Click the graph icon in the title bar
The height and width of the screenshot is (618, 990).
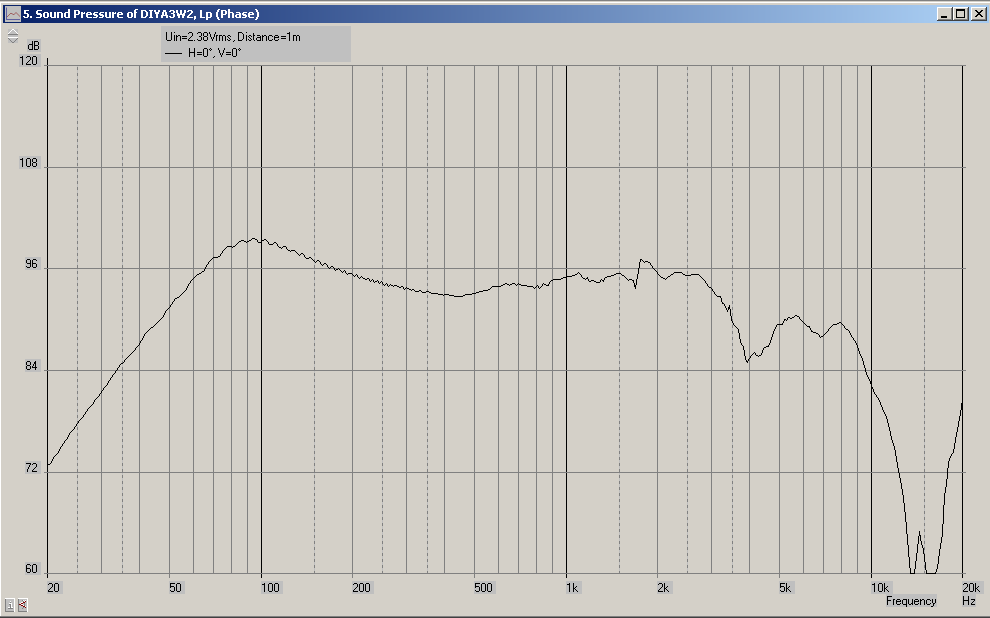pos(12,13)
